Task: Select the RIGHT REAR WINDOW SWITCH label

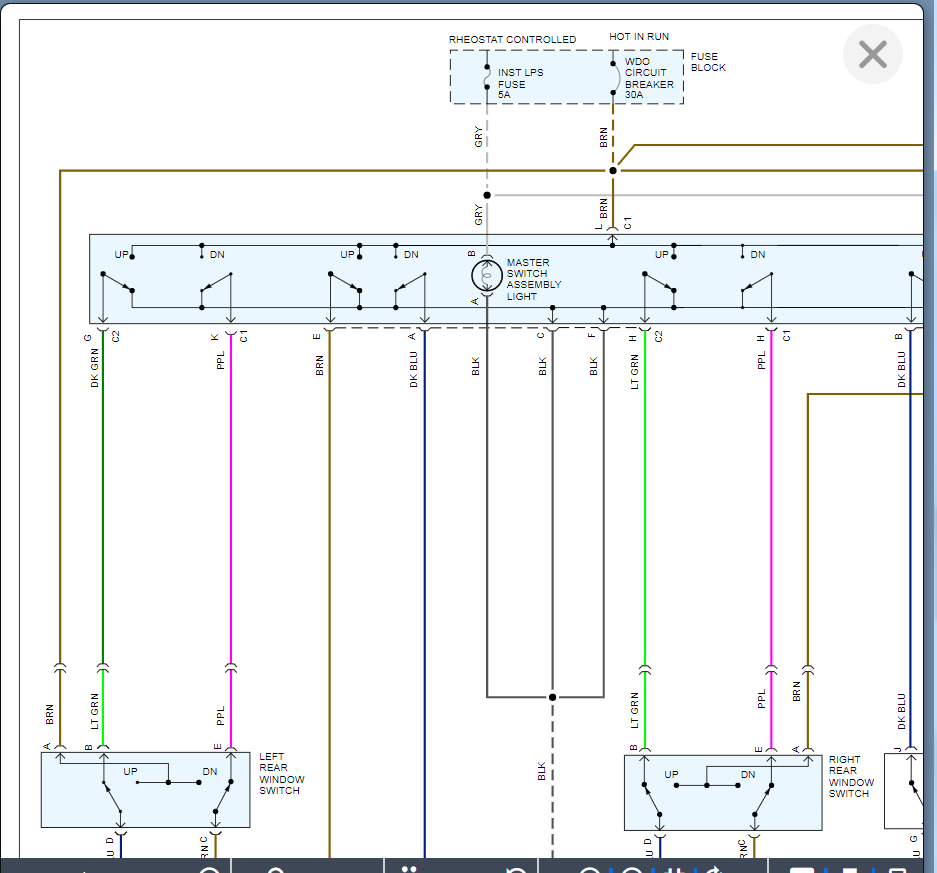Action: coord(851,777)
